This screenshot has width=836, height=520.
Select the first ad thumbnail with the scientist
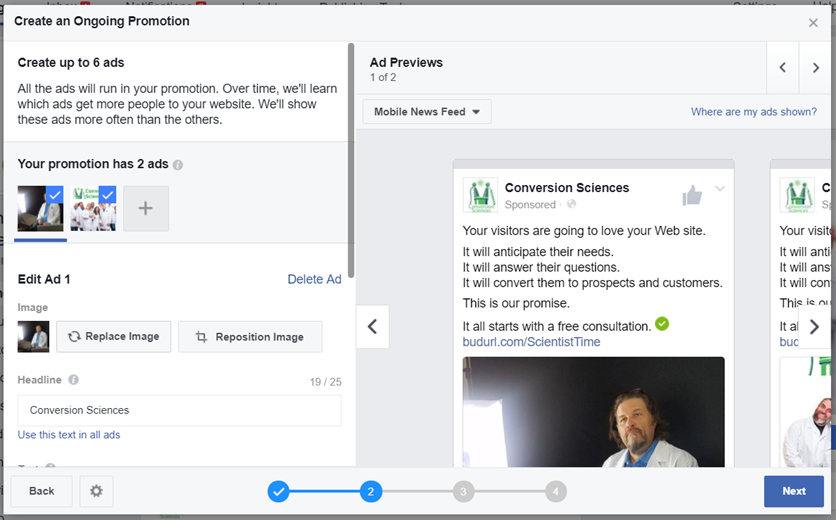point(40,209)
